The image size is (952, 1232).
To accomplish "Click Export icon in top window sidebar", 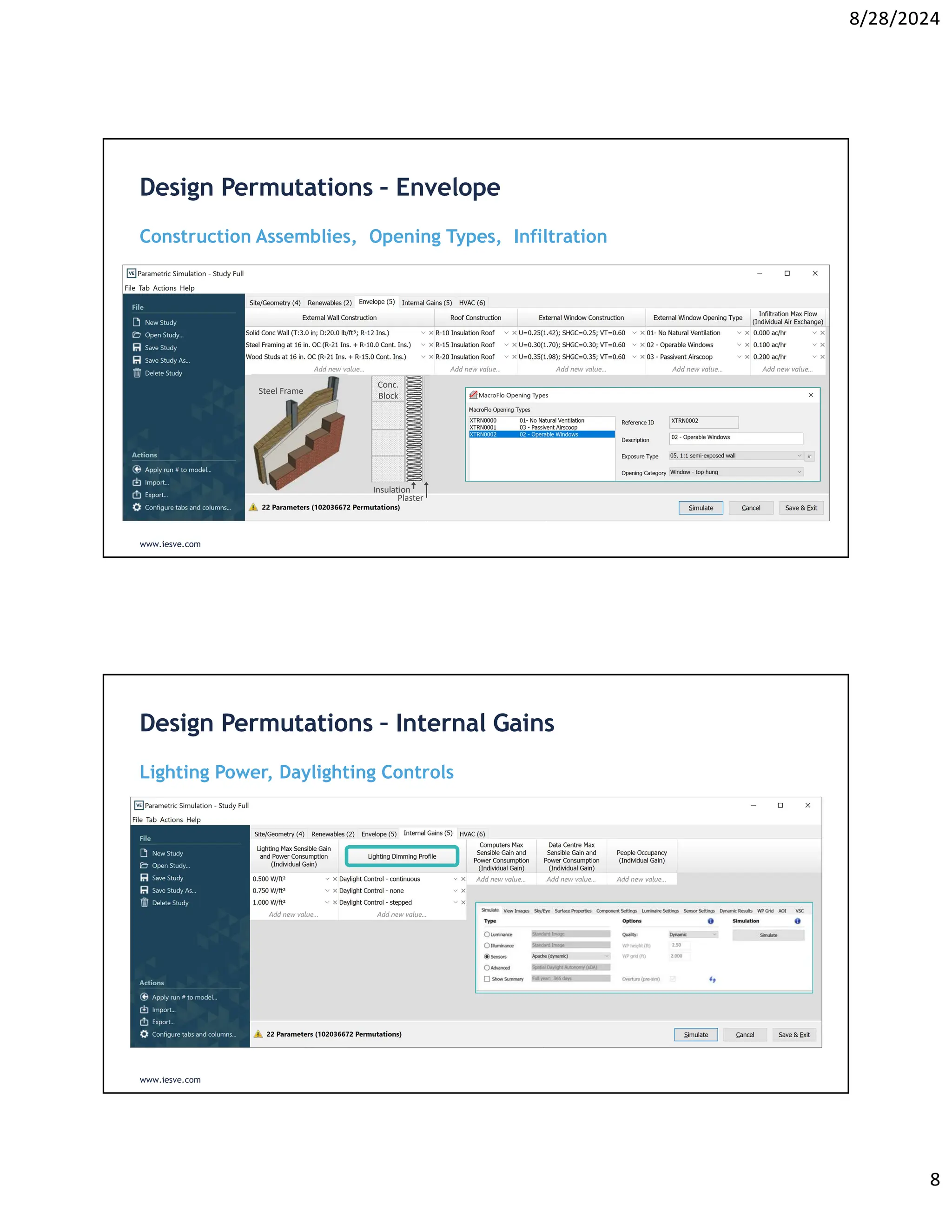I will coord(137,495).
